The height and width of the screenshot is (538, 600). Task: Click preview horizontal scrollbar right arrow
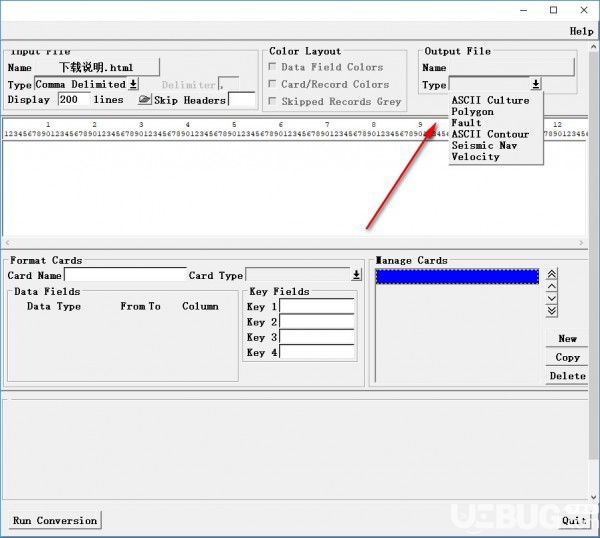pyautogui.click(x=581, y=243)
